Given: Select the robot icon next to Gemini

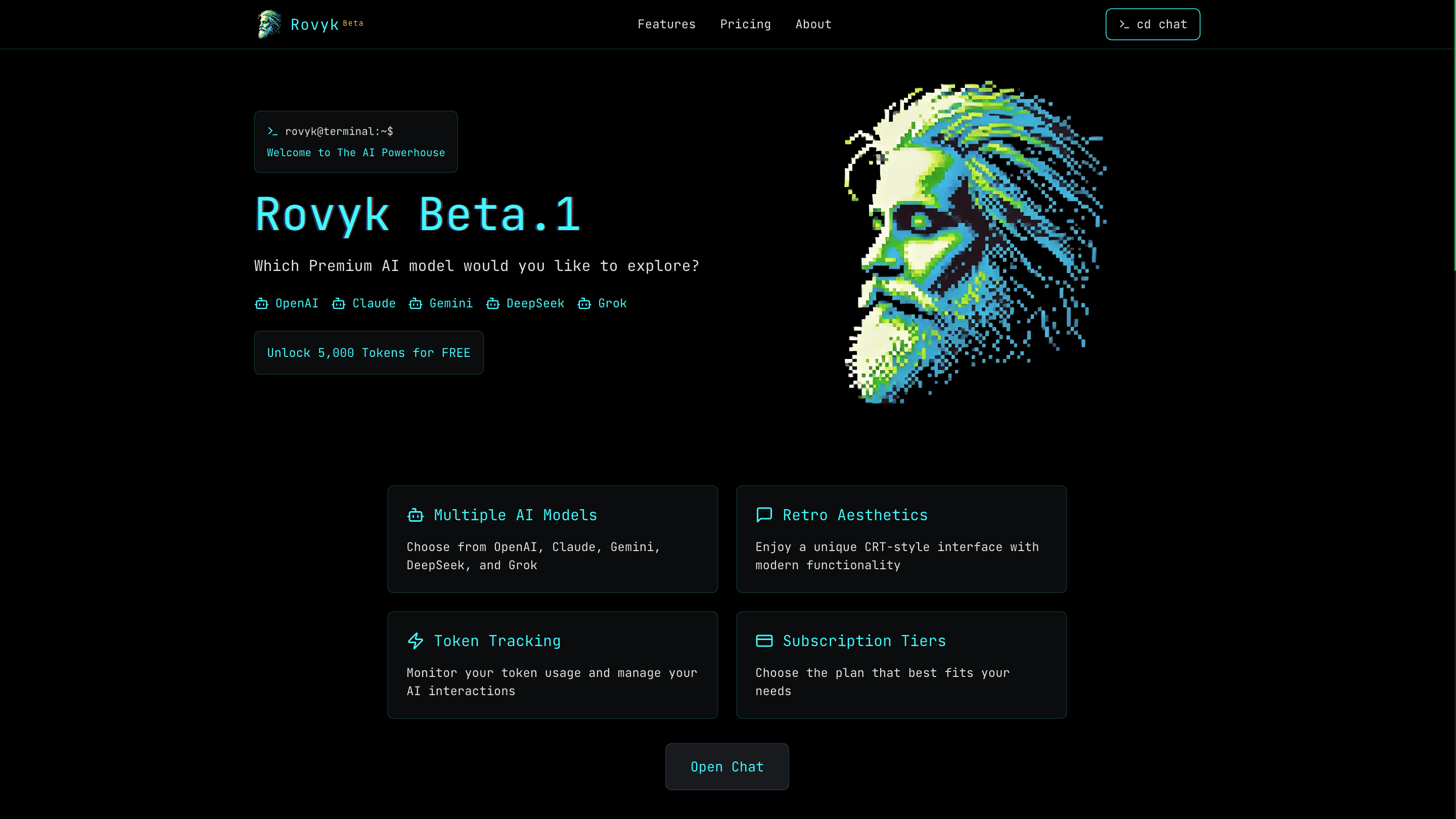Looking at the screenshot, I should (416, 303).
